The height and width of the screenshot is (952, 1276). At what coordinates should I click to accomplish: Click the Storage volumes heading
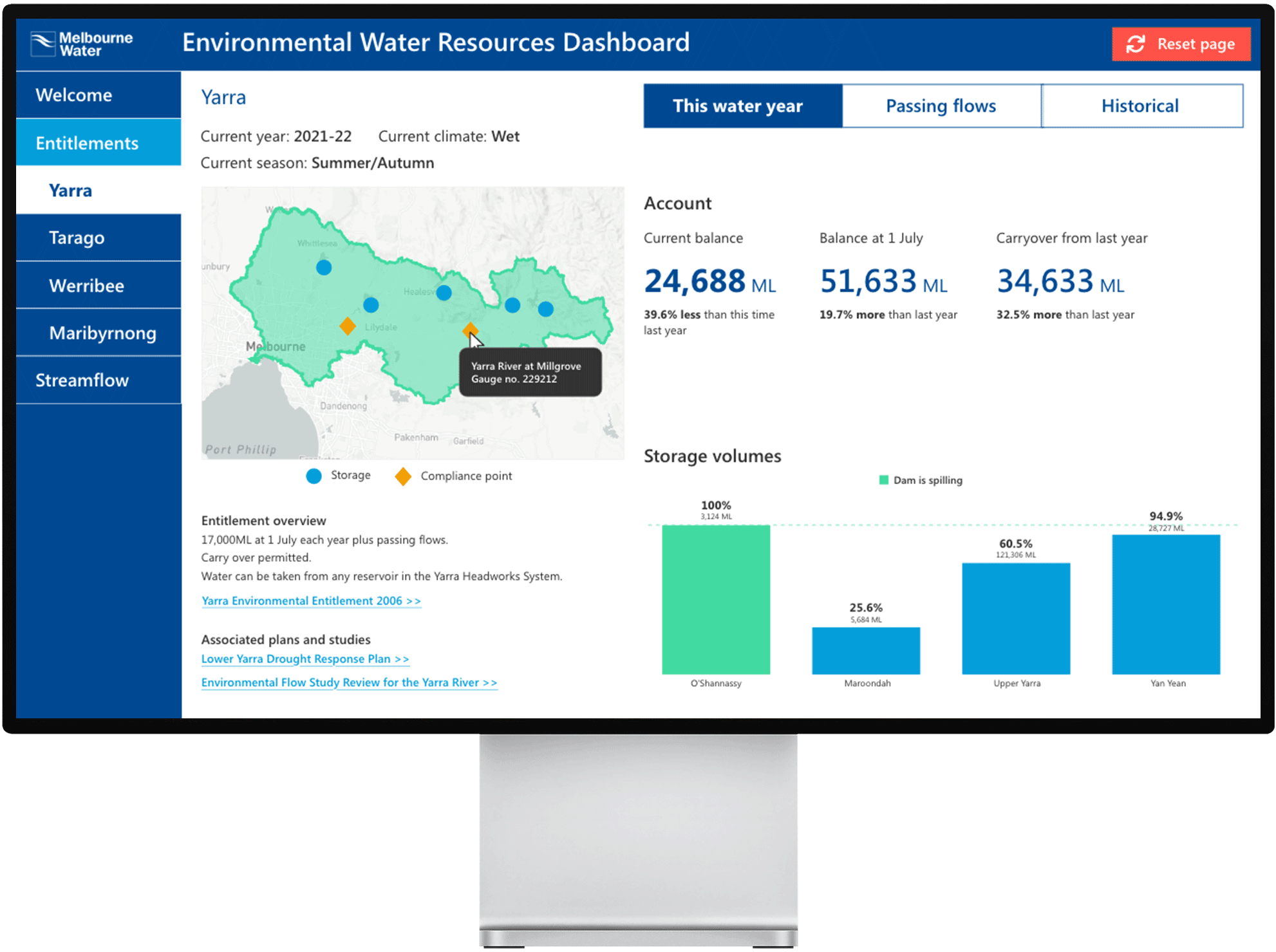[x=712, y=456]
